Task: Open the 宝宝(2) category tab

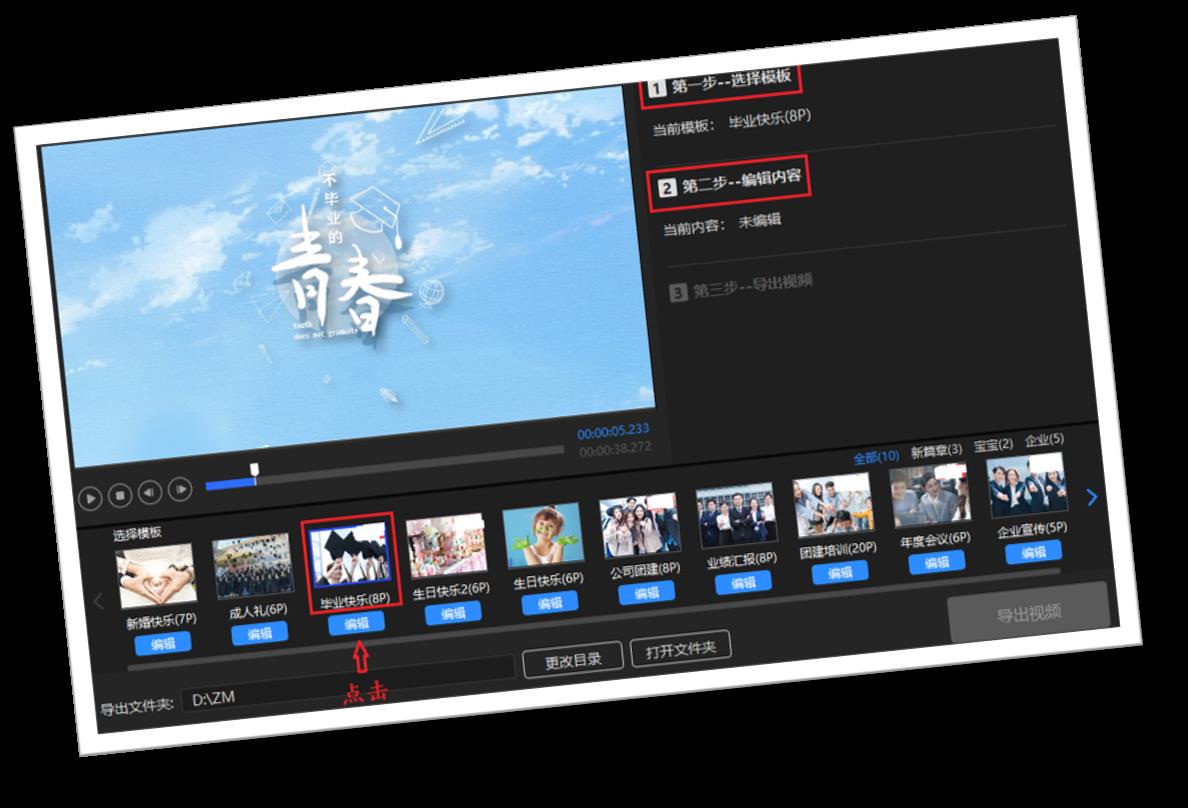Action: click(993, 444)
